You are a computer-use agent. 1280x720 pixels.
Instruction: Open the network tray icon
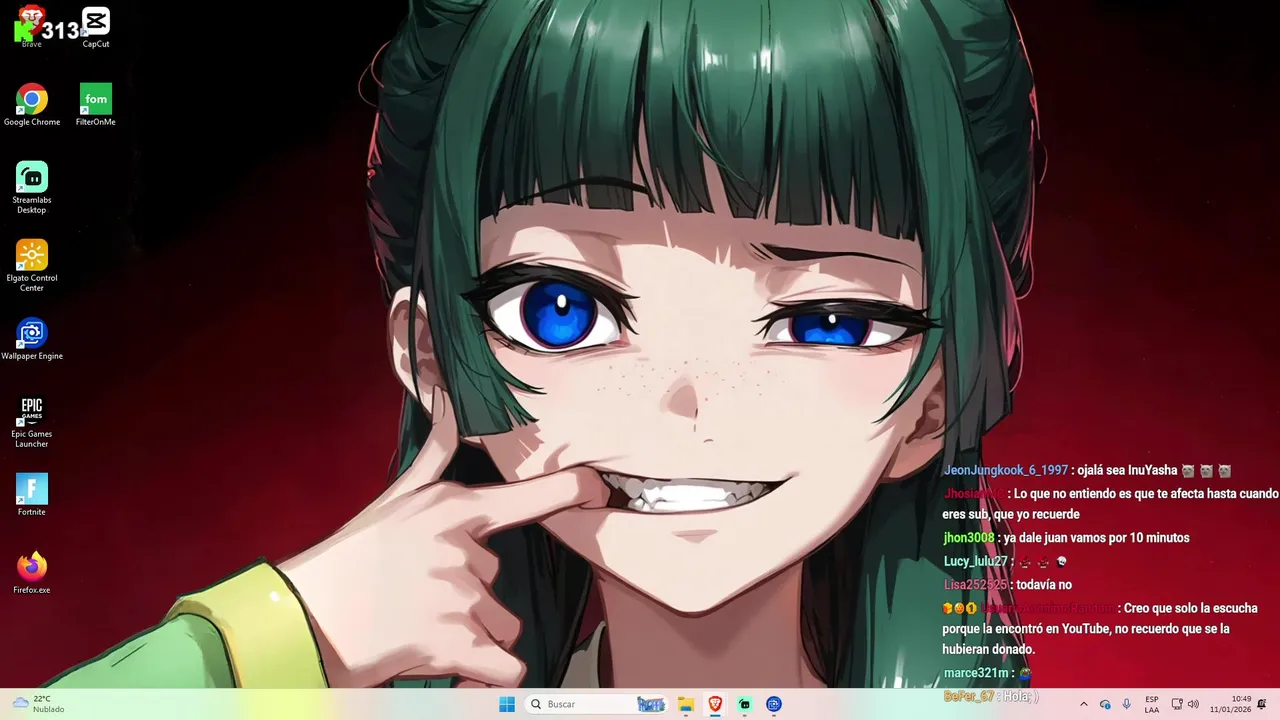[1177, 704]
